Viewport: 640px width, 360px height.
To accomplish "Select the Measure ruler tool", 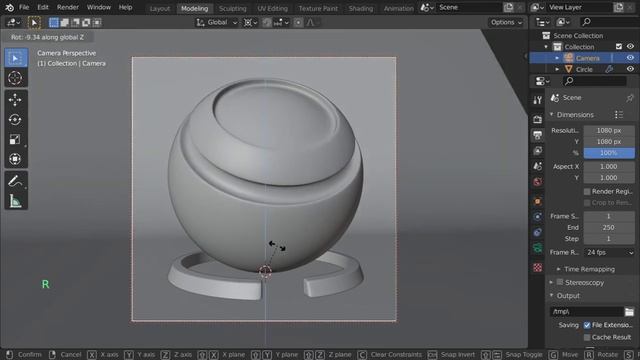I will click(15, 200).
